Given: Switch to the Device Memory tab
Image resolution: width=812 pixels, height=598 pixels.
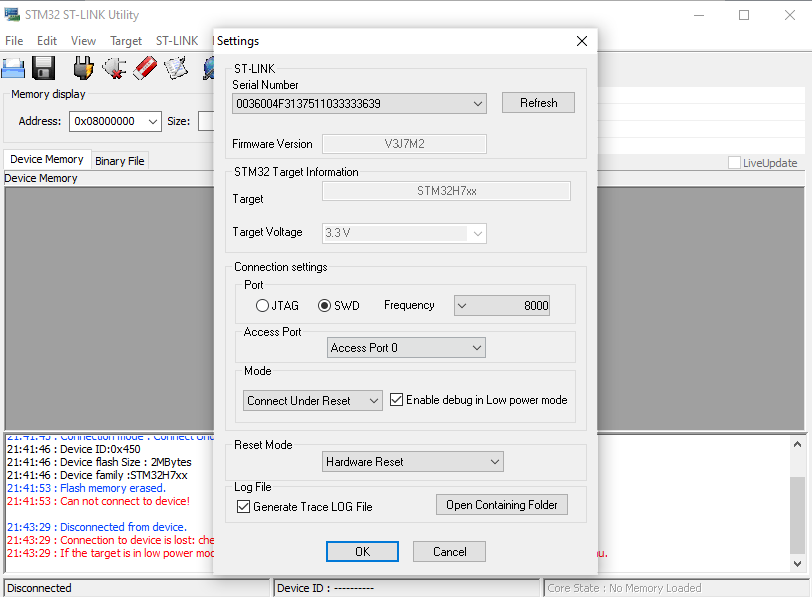Looking at the screenshot, I should pyautogui.click(x=47, y=159).
